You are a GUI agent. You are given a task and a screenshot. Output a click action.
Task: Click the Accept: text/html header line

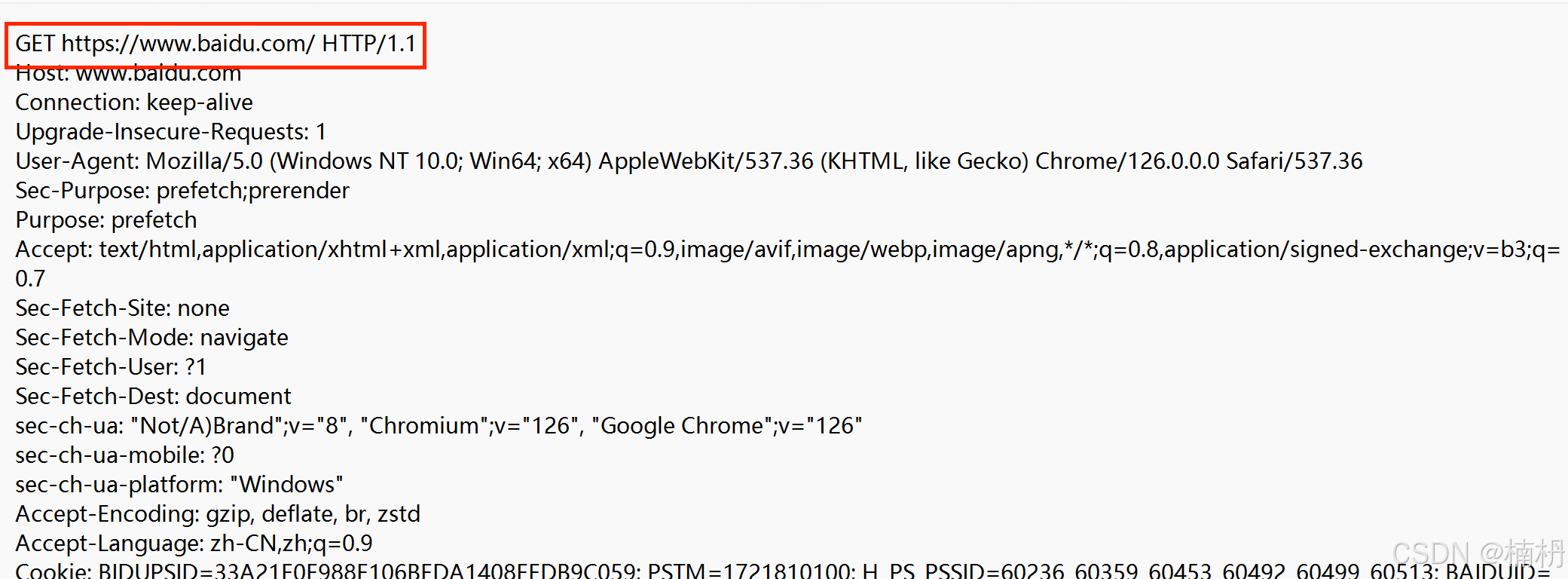[x=787, y=250]
